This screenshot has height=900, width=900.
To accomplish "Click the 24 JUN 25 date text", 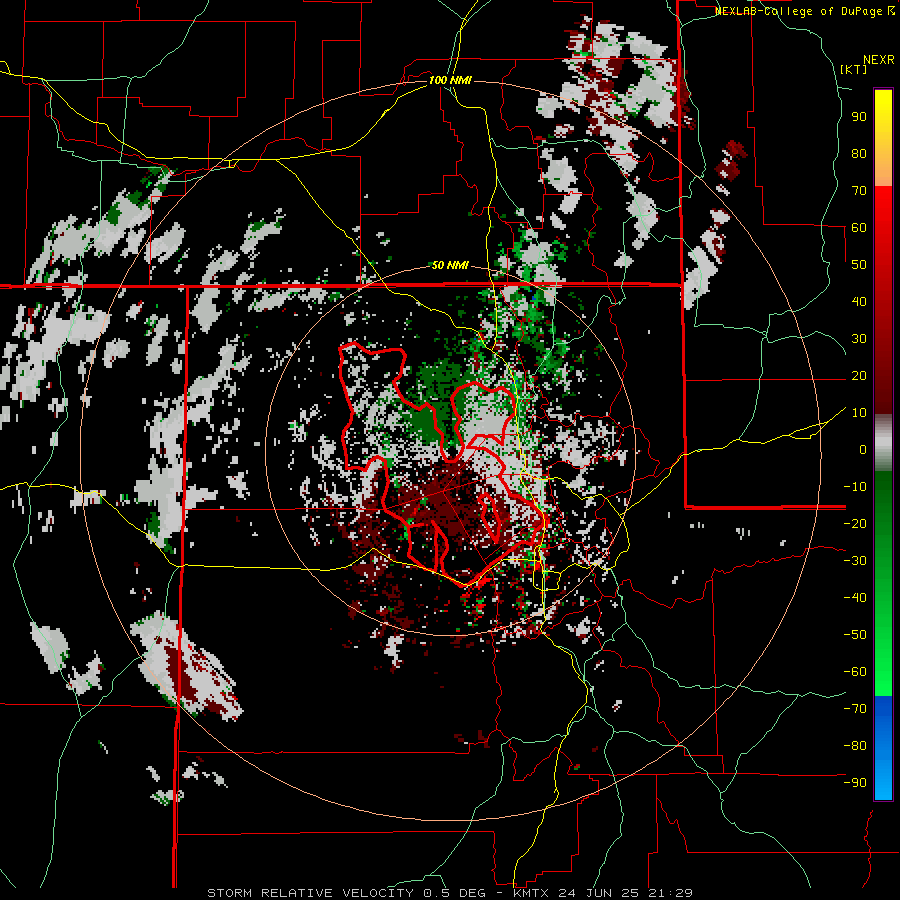I will (x=599, y=893).
